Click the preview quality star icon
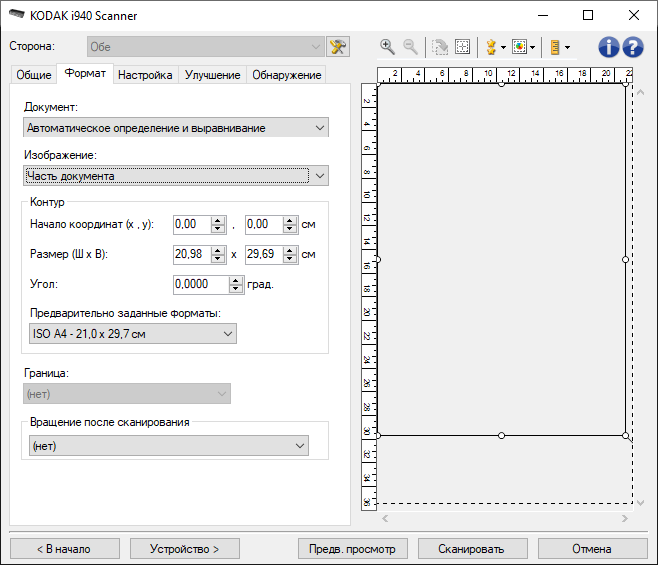658x565 pixels. [x=489, y=47]
